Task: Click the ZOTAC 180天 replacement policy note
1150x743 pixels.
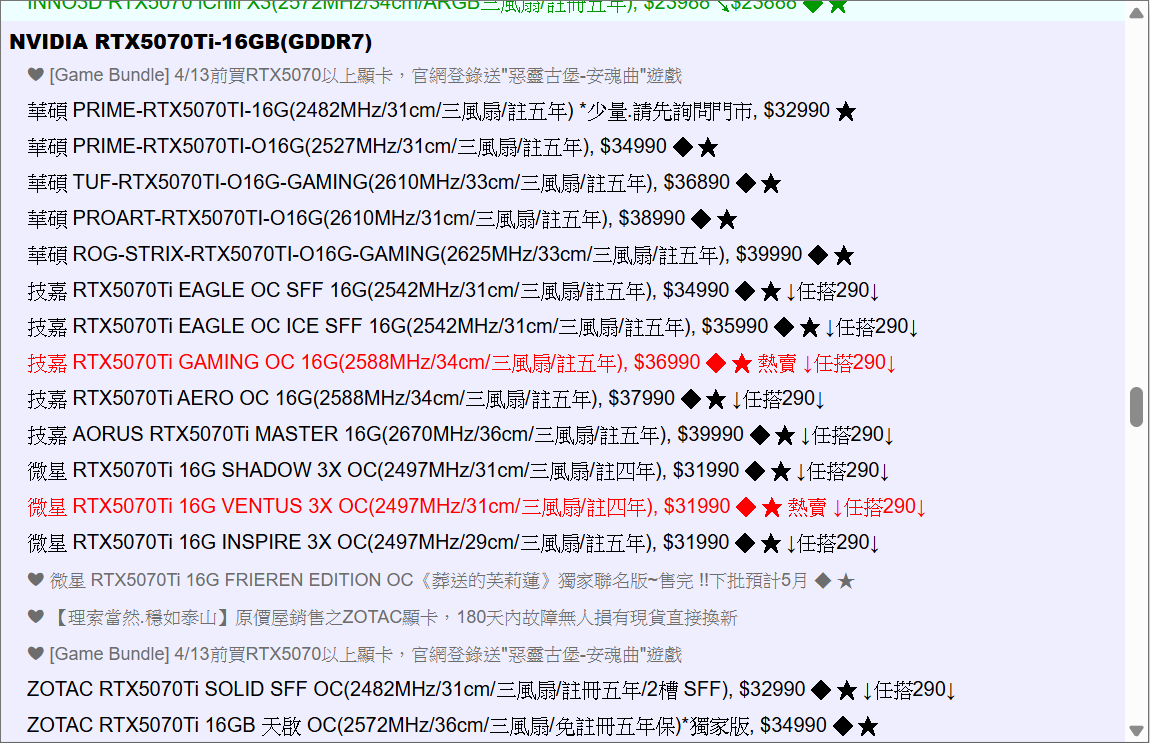Action: [382, 618]
